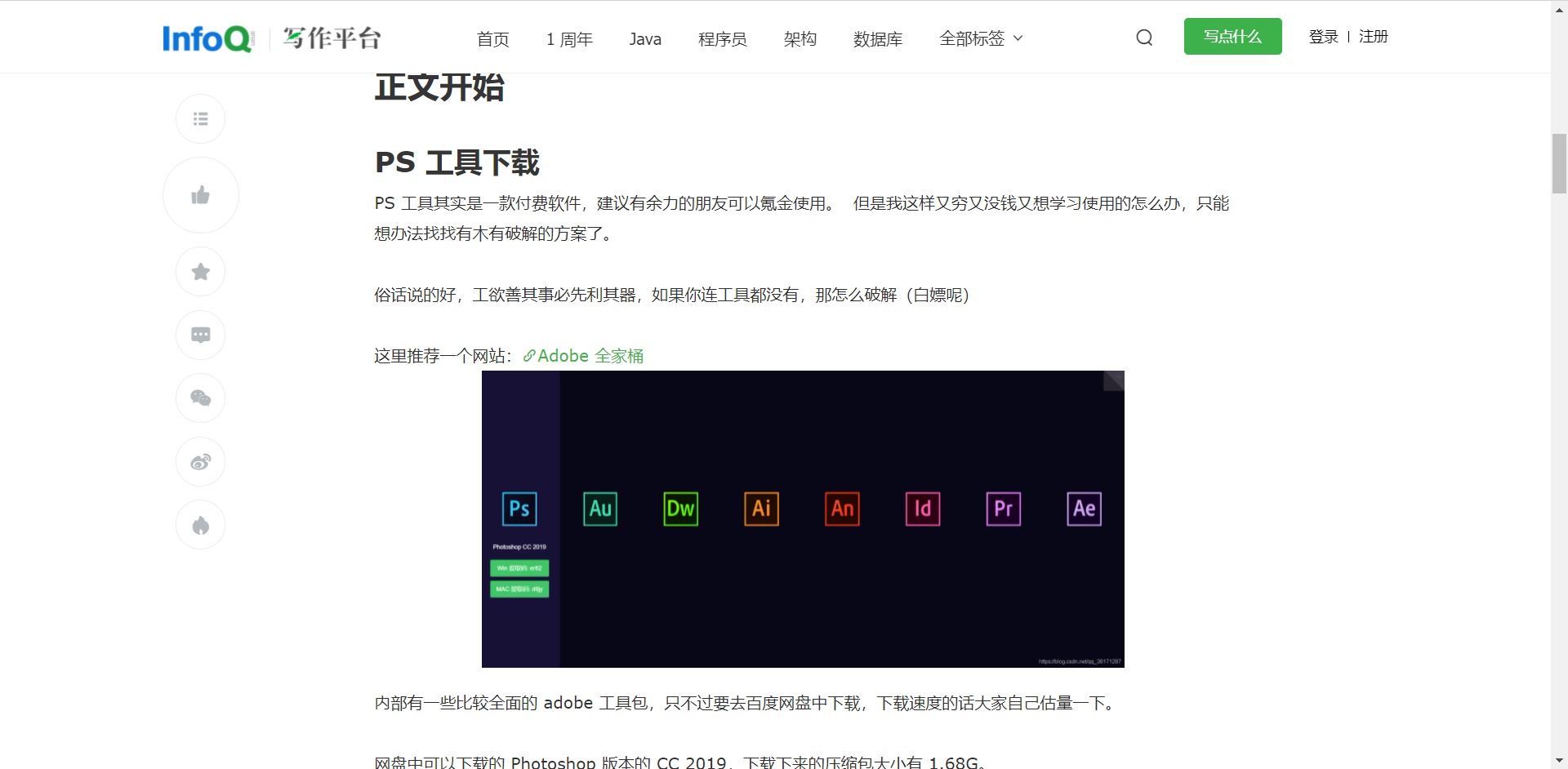Open the 数据库 menu item
This screenshot has width=1568, height=769.
click(x=877, y=39)
